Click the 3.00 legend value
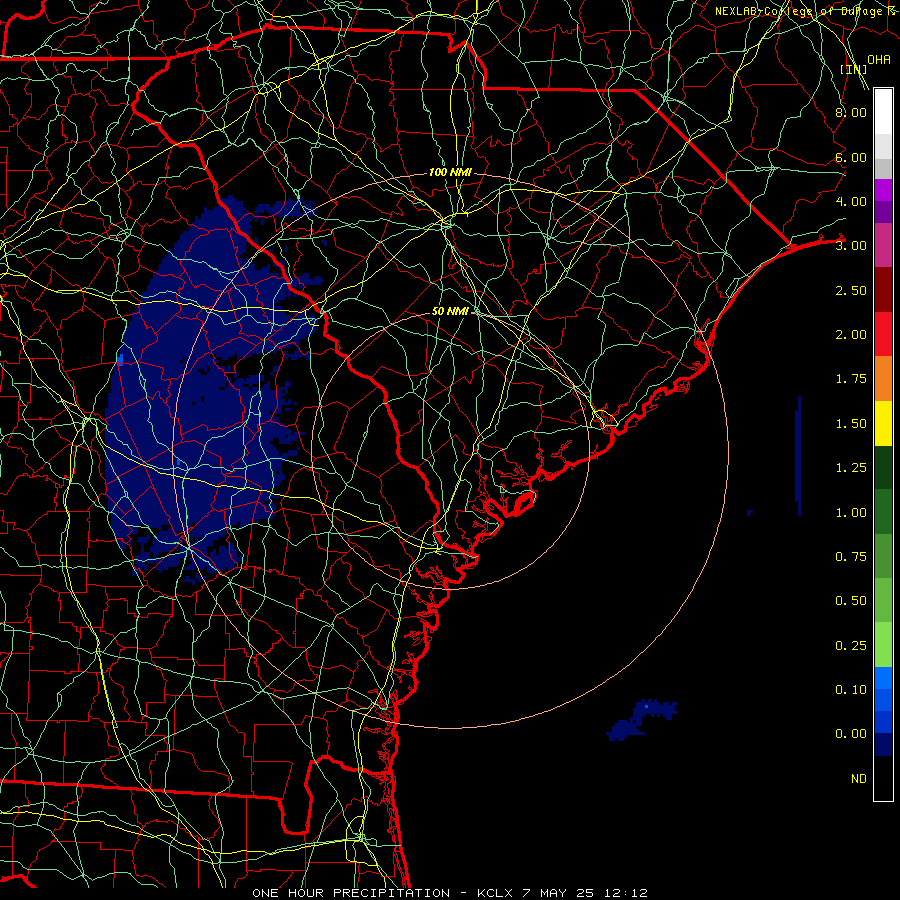 pos(851,246)
